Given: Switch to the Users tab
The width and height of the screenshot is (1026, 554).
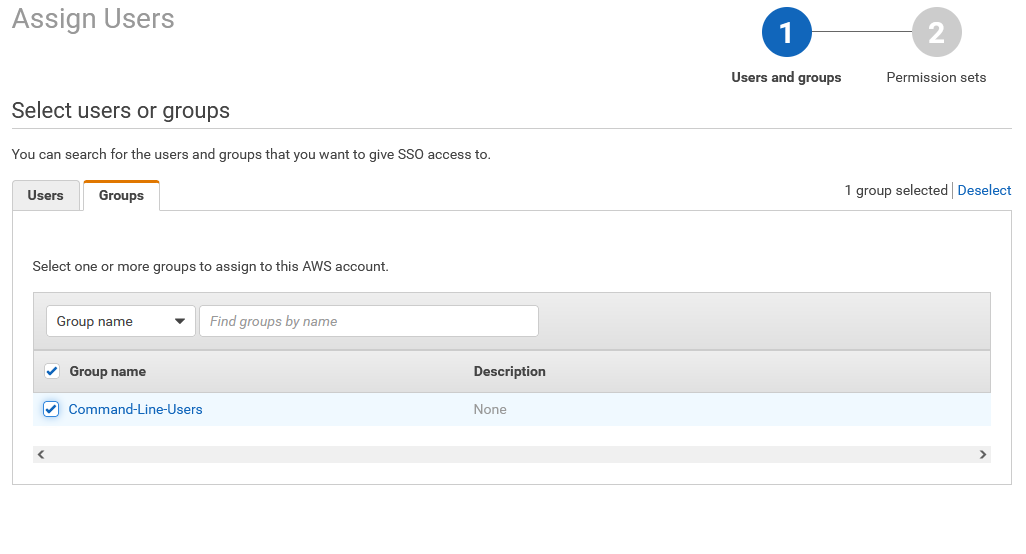Looking at the screenshot, I should point(46,196).
